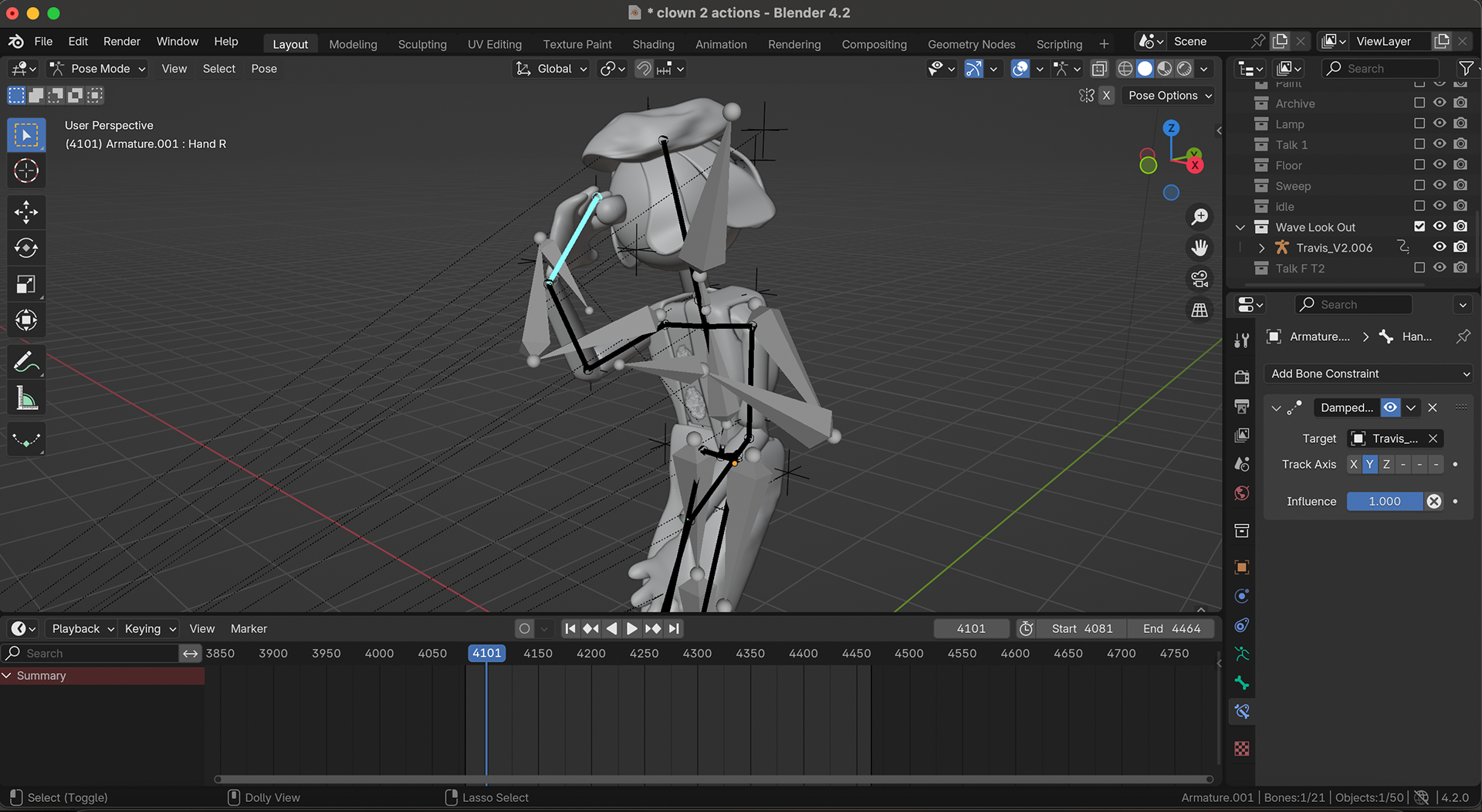Select the Annotate tool

[x=26, y=362]
